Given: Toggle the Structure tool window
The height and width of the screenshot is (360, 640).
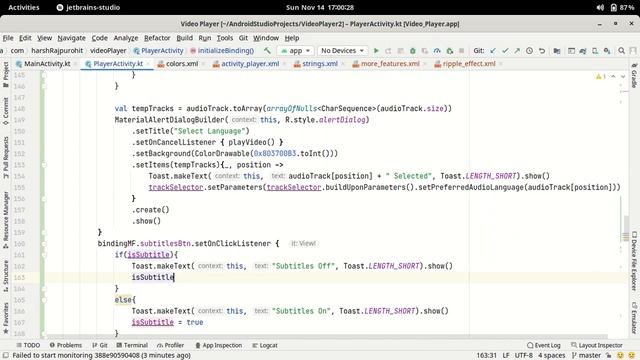Looking at the screenshot, I should (x=6, y=276).
